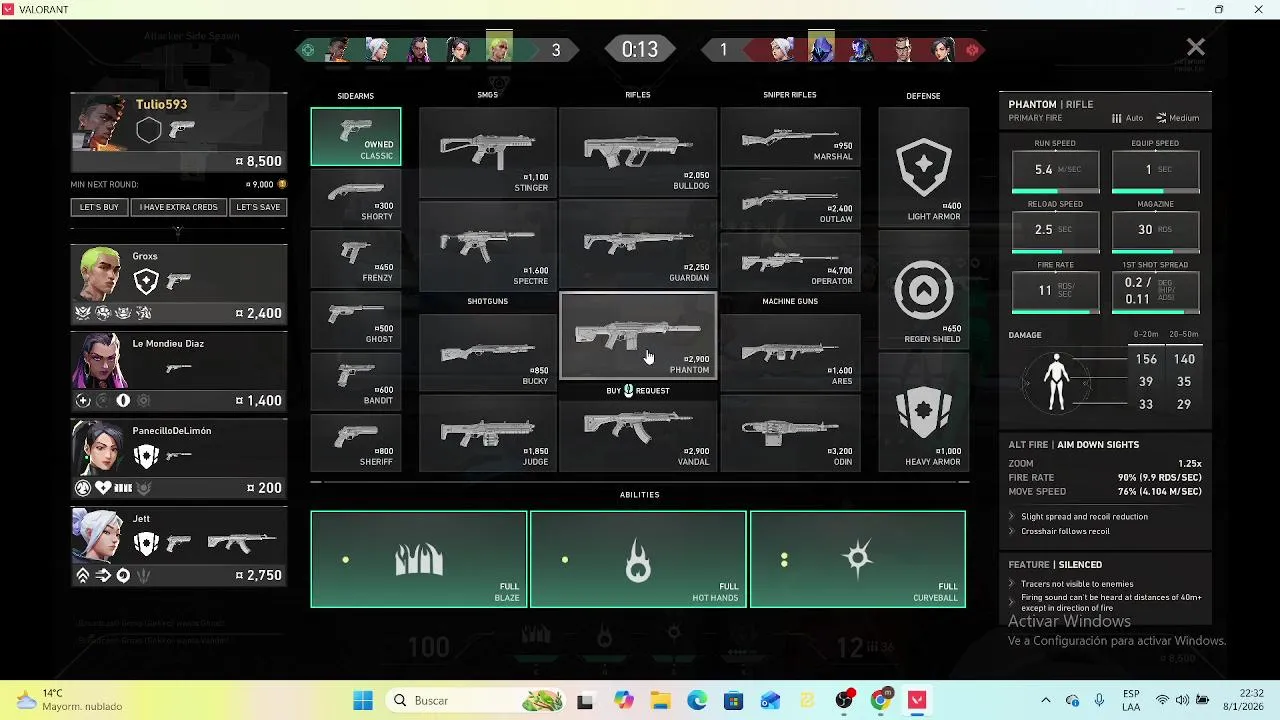Open File Explorer from taskbar

click(x=660, y=700)
